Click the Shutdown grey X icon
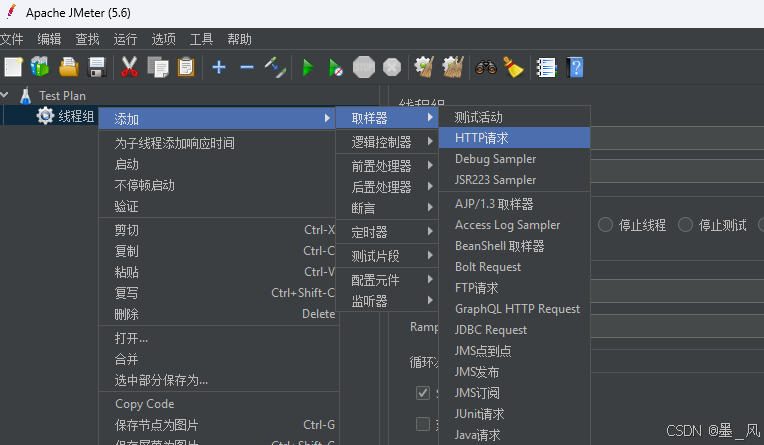Image resolution: width=764 pixels, height=445 pixels. coord(392,67)
